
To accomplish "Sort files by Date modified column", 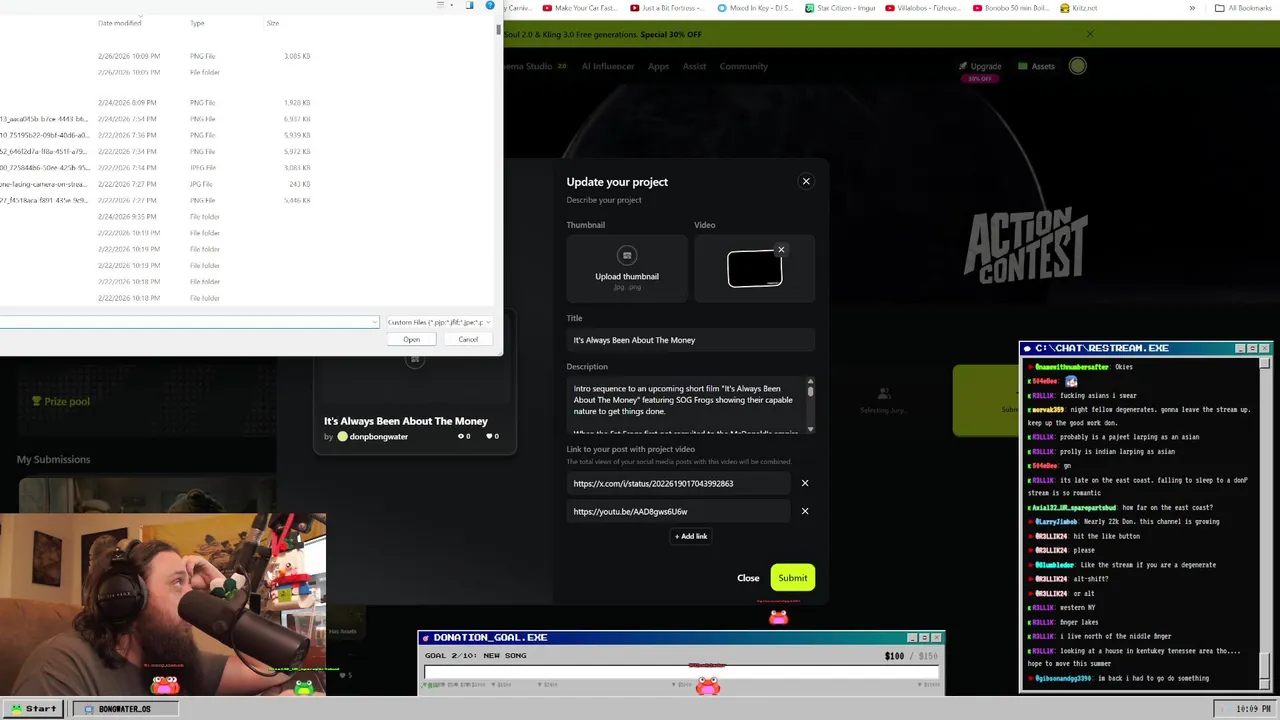I will (119, 23).
